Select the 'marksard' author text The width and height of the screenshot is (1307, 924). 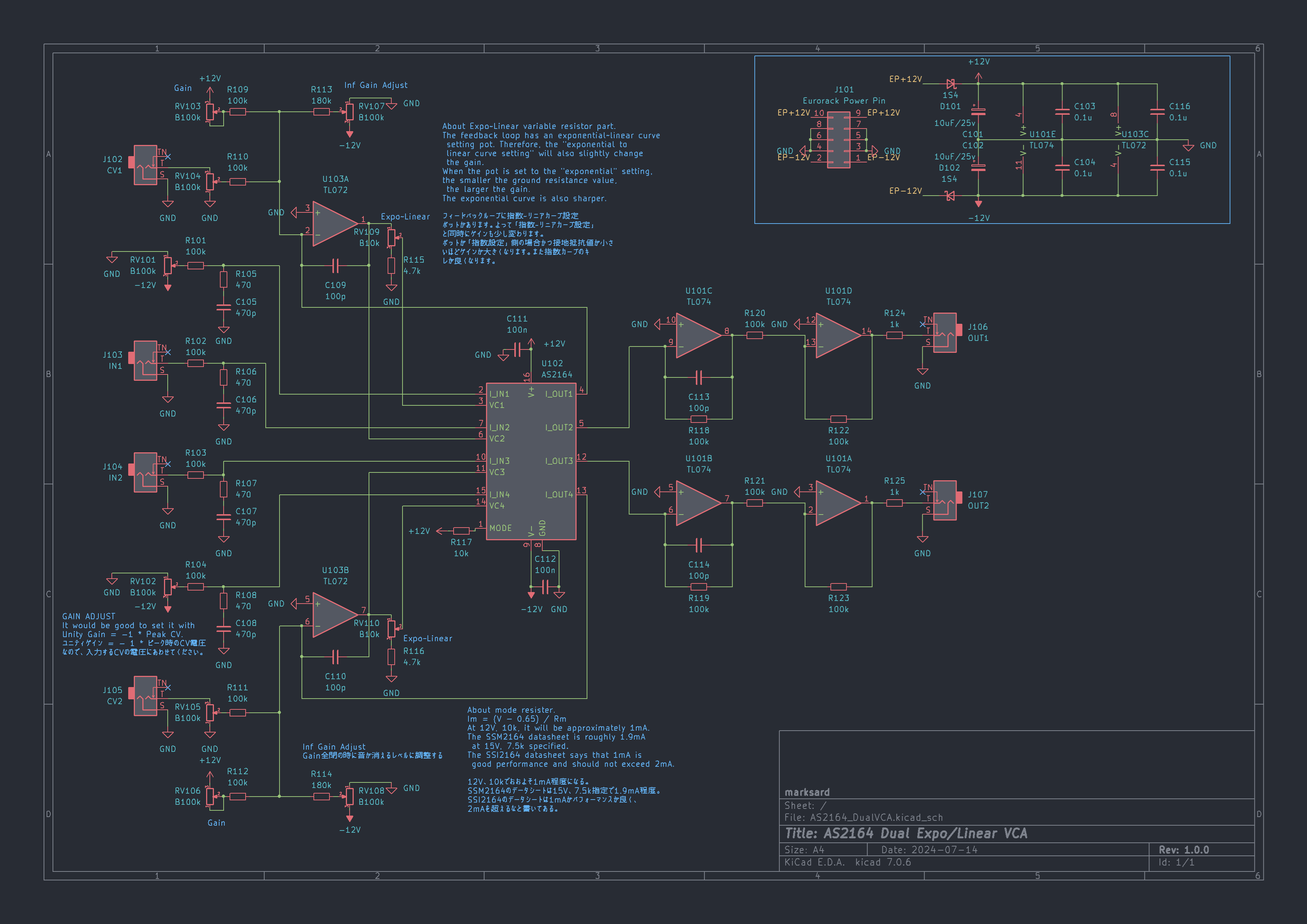click(807, 792)
